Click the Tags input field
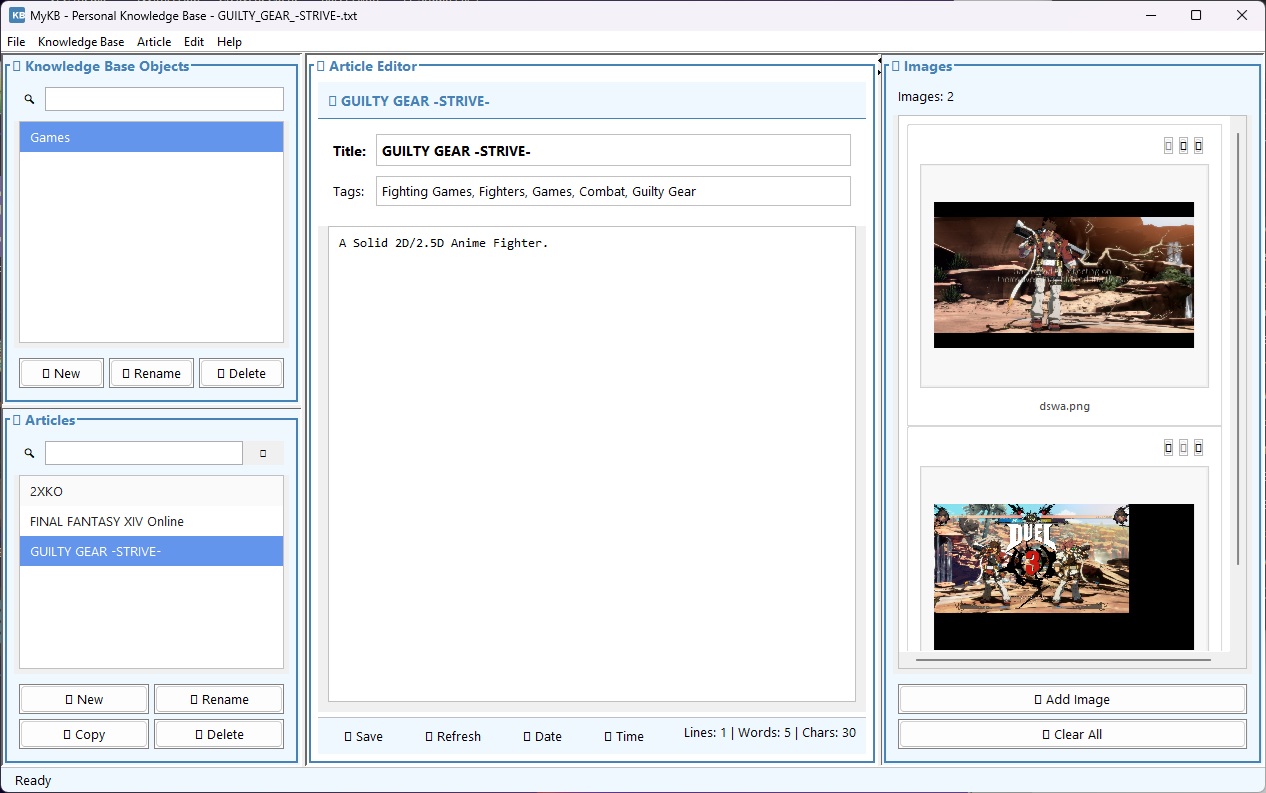The height and width of the screenshot is (793, 1266). (612, 191)
